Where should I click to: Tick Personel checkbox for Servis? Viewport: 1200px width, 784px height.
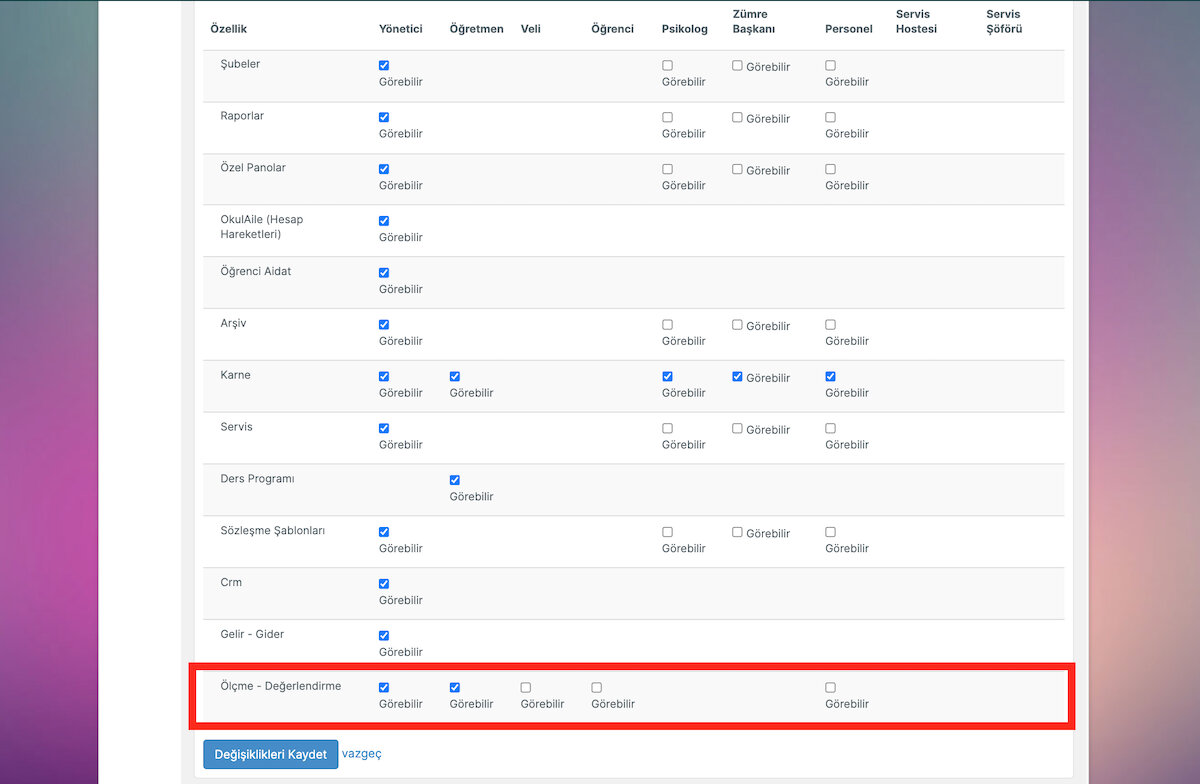(830, 428)
